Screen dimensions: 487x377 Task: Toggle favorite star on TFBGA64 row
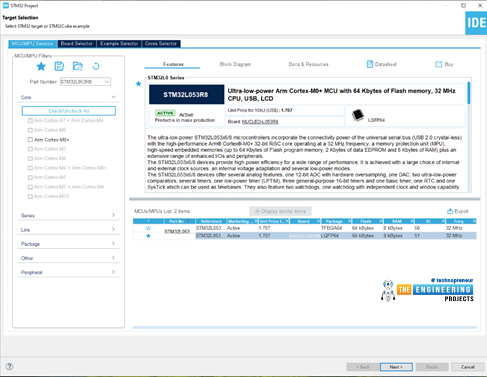point(148,228)
